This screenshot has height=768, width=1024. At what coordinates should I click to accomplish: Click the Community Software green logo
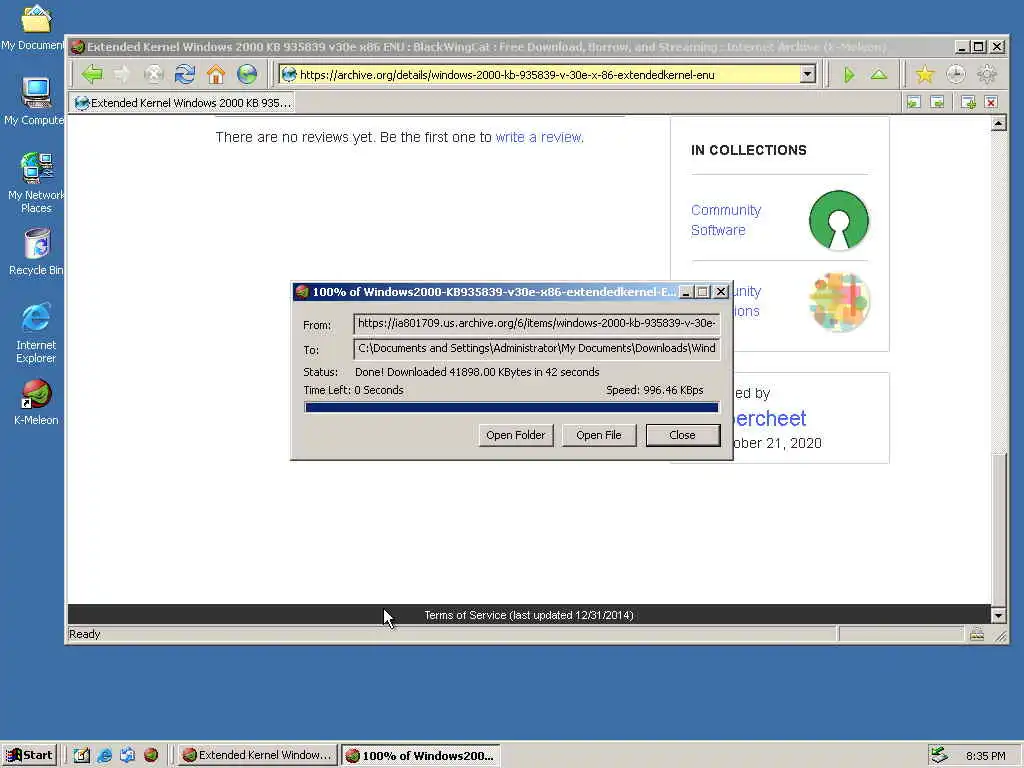[839, 220]
